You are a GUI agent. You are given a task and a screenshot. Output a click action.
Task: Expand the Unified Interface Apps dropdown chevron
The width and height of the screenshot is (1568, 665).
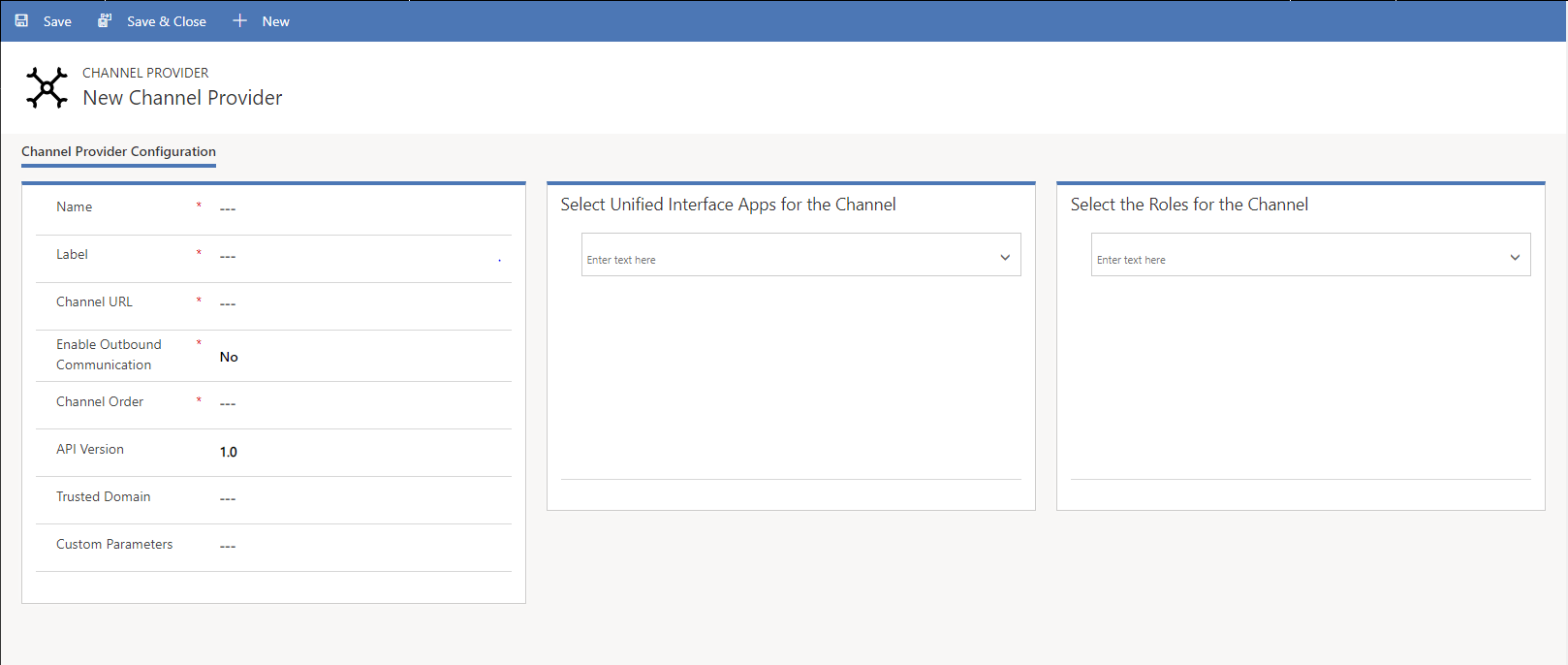(1005, 257)
